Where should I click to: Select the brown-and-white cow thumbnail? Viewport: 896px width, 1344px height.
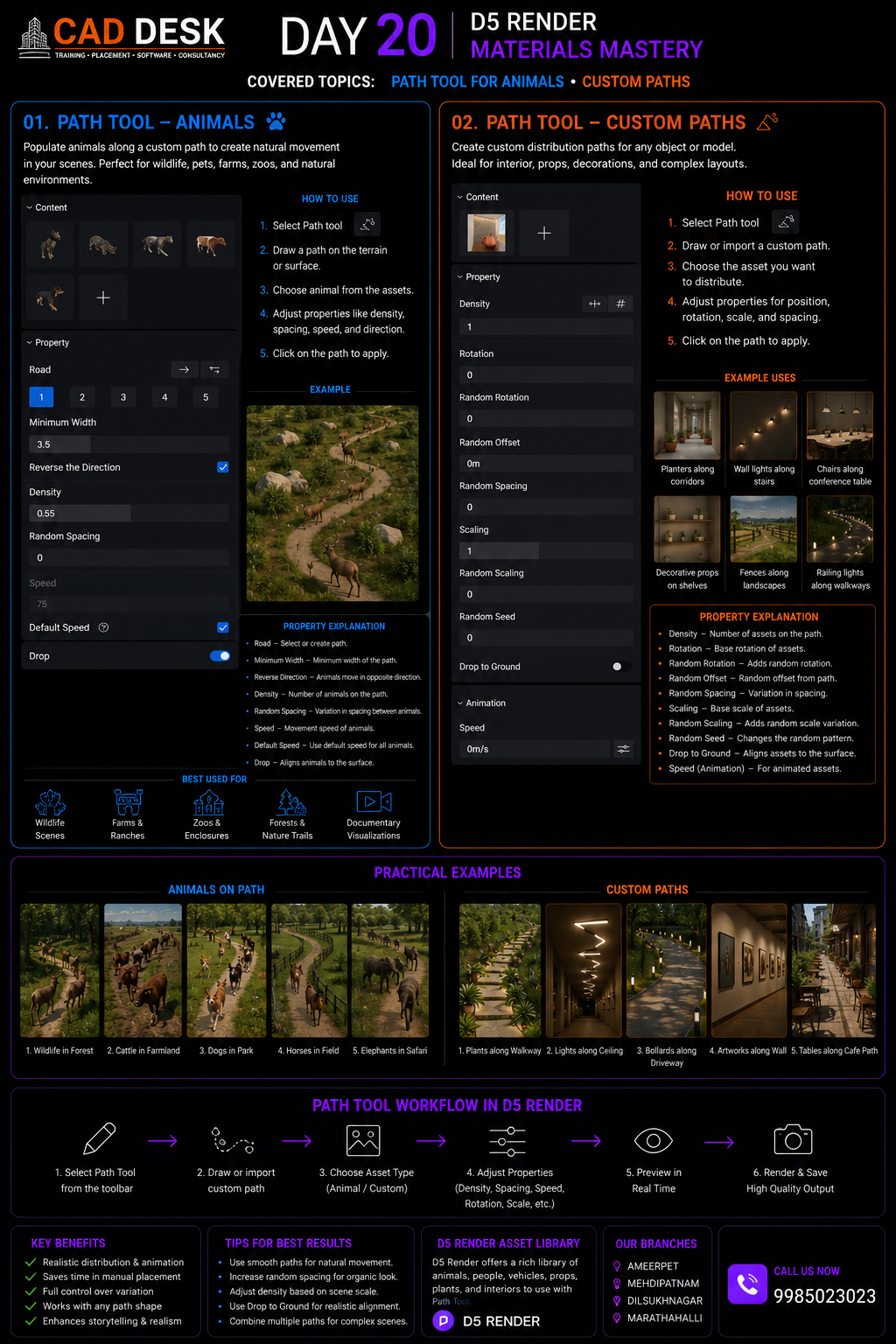210,244
